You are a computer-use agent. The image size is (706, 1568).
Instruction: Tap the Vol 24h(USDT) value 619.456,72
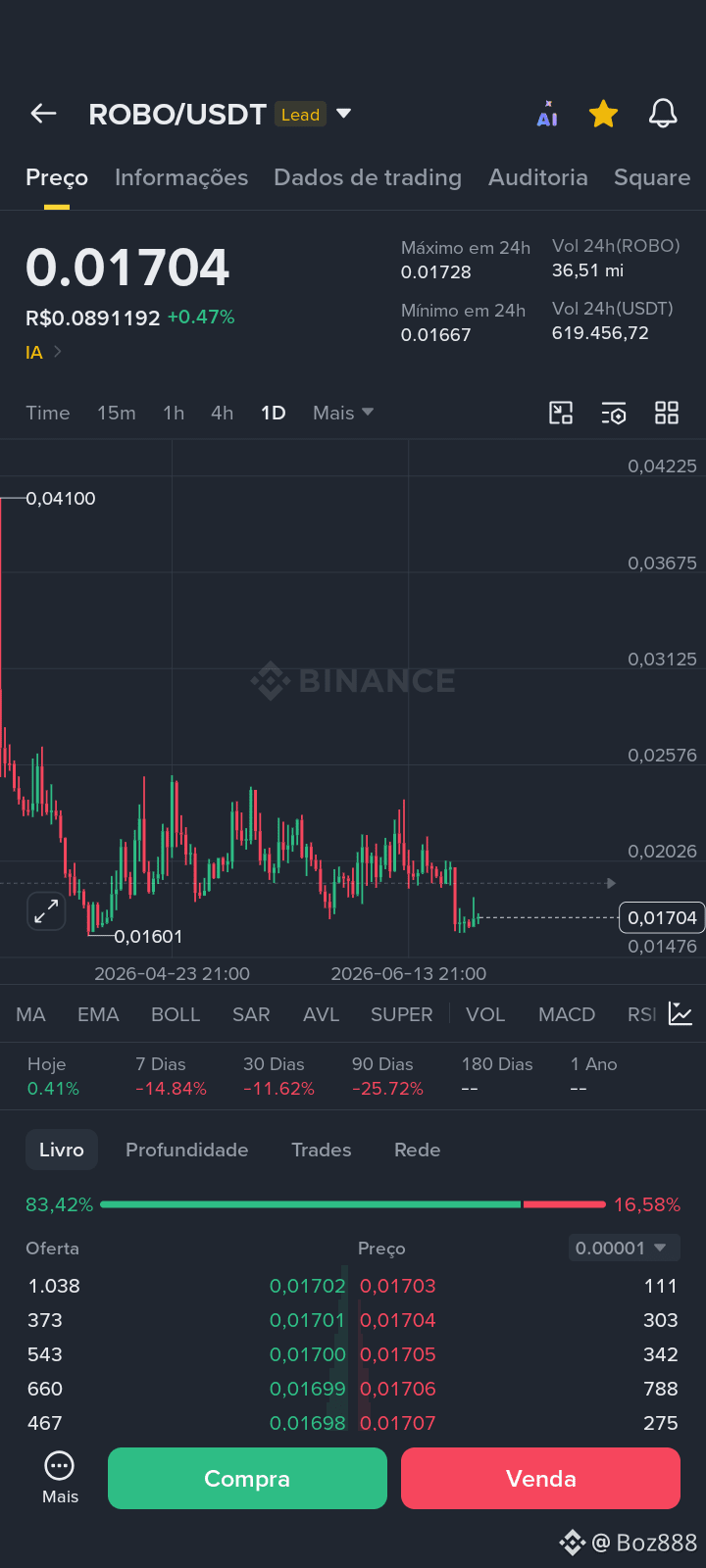click(600, 333)
